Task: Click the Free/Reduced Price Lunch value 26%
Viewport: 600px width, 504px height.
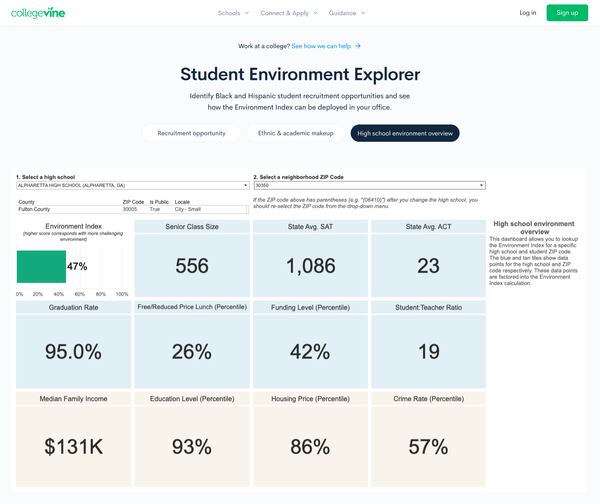Action: (192, 351)
